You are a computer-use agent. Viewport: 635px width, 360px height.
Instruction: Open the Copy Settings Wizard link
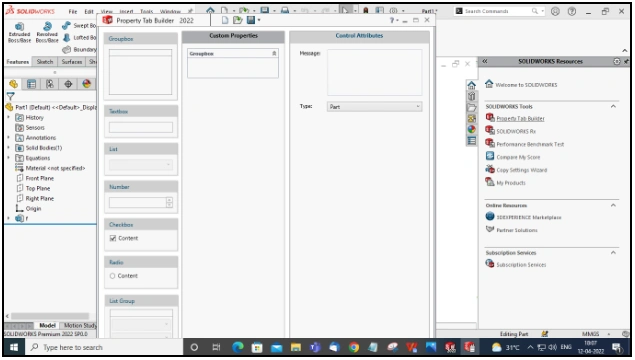[522, 170]
